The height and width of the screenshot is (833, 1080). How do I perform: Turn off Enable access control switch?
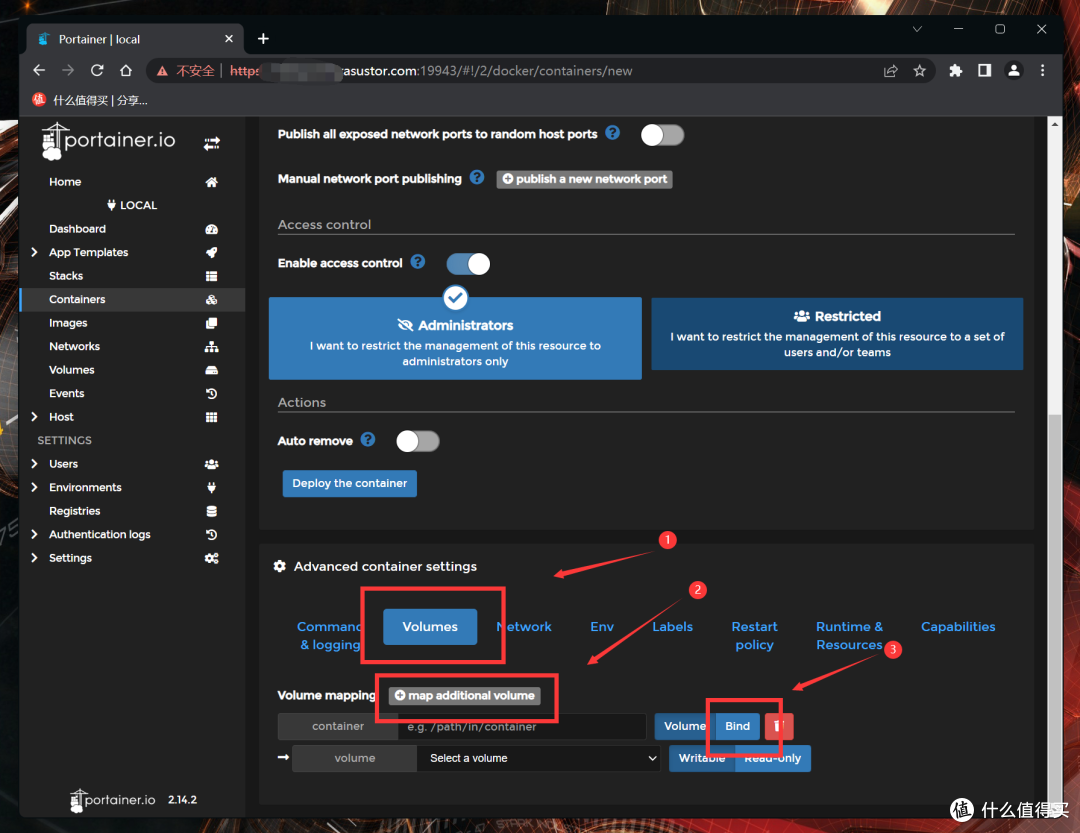click(x=467, y=264)
